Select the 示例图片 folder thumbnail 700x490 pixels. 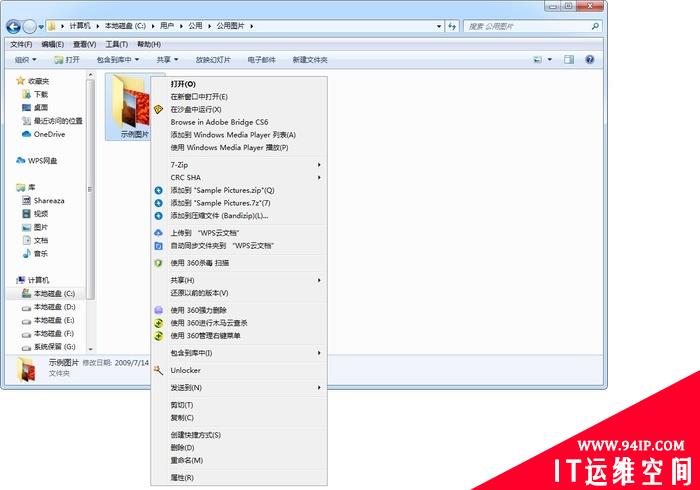pos(129,106)
